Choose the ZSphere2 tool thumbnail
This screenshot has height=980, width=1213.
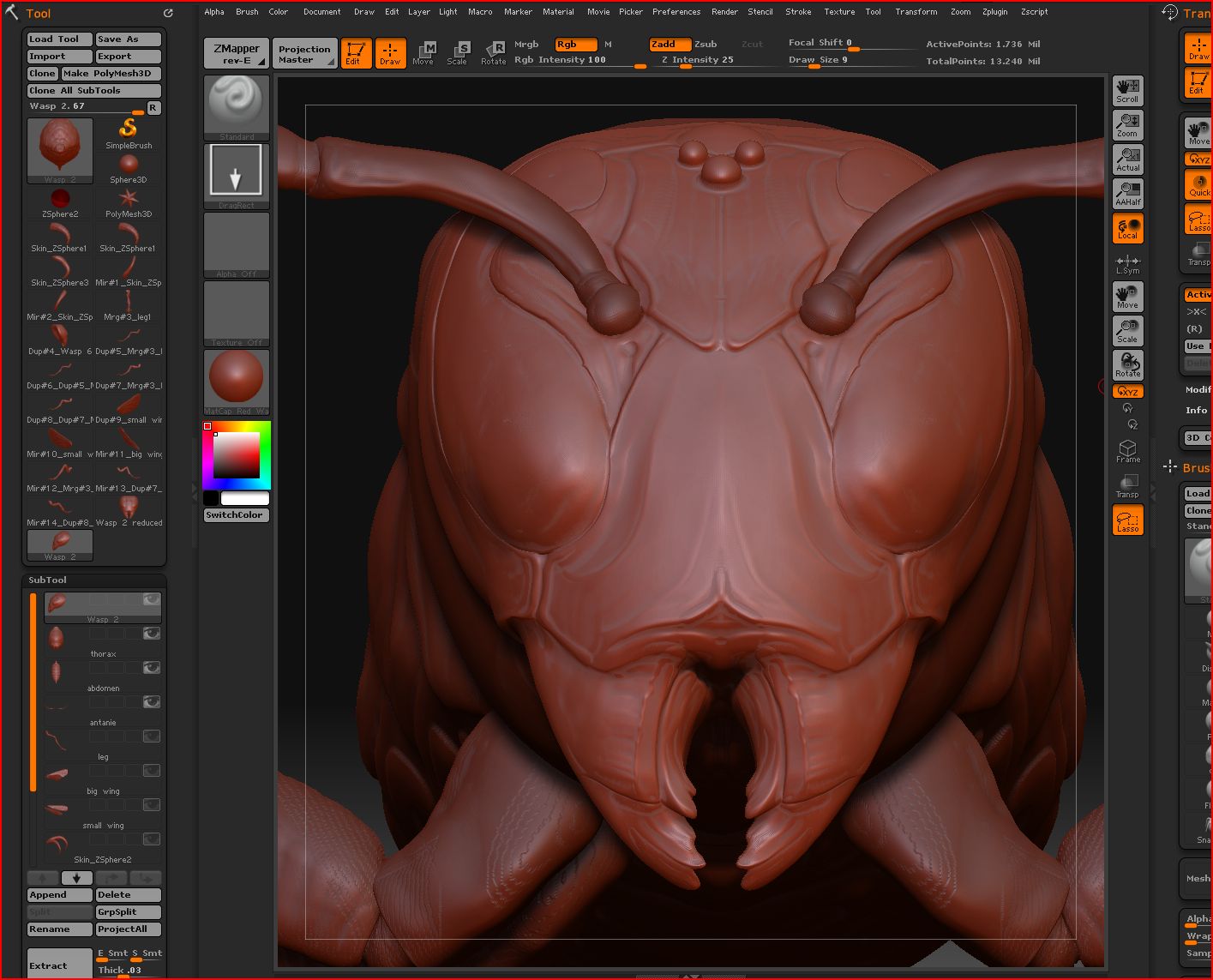coord(60,202)
